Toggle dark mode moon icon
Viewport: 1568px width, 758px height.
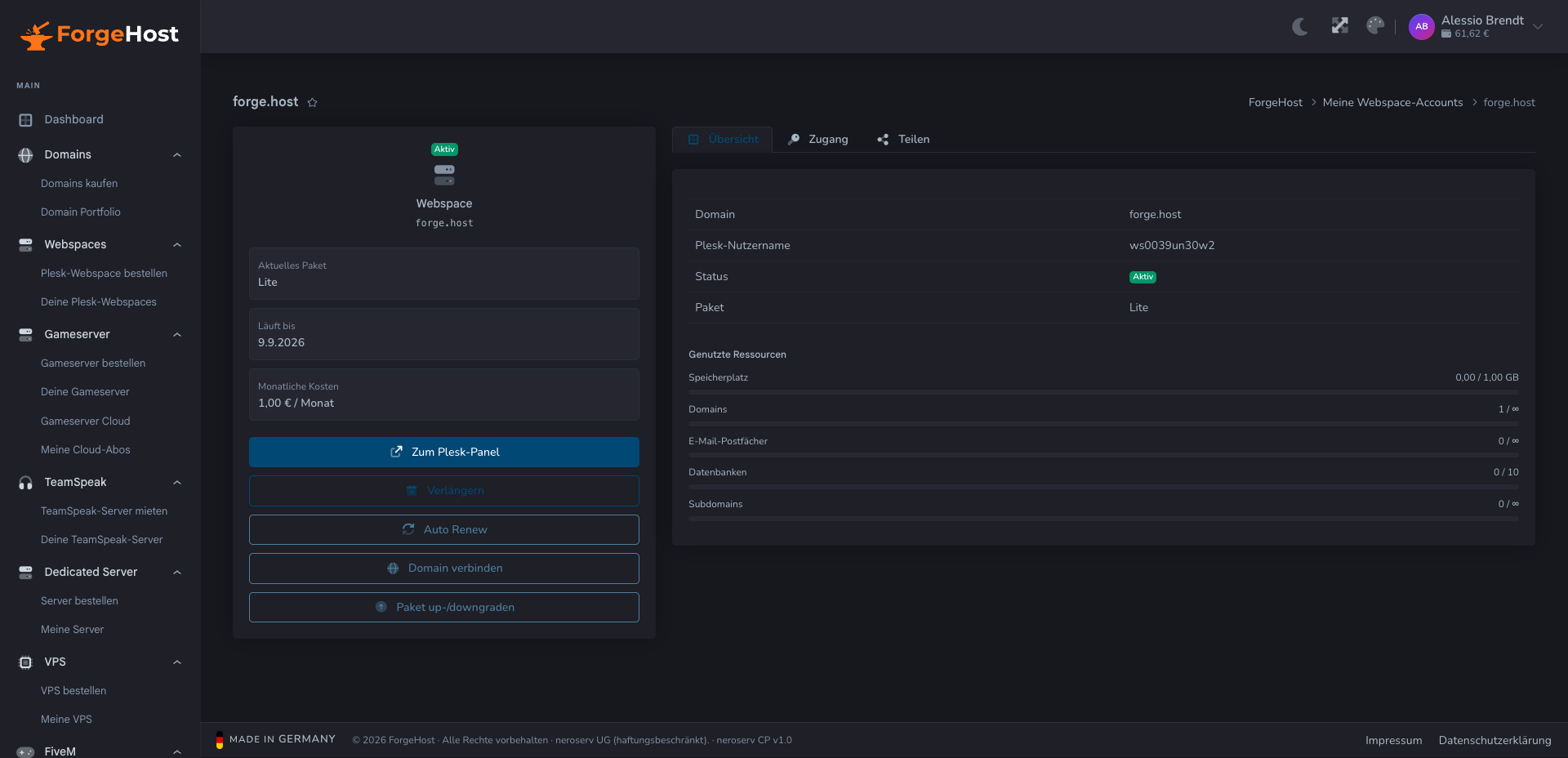click(x=1300, y=27)
